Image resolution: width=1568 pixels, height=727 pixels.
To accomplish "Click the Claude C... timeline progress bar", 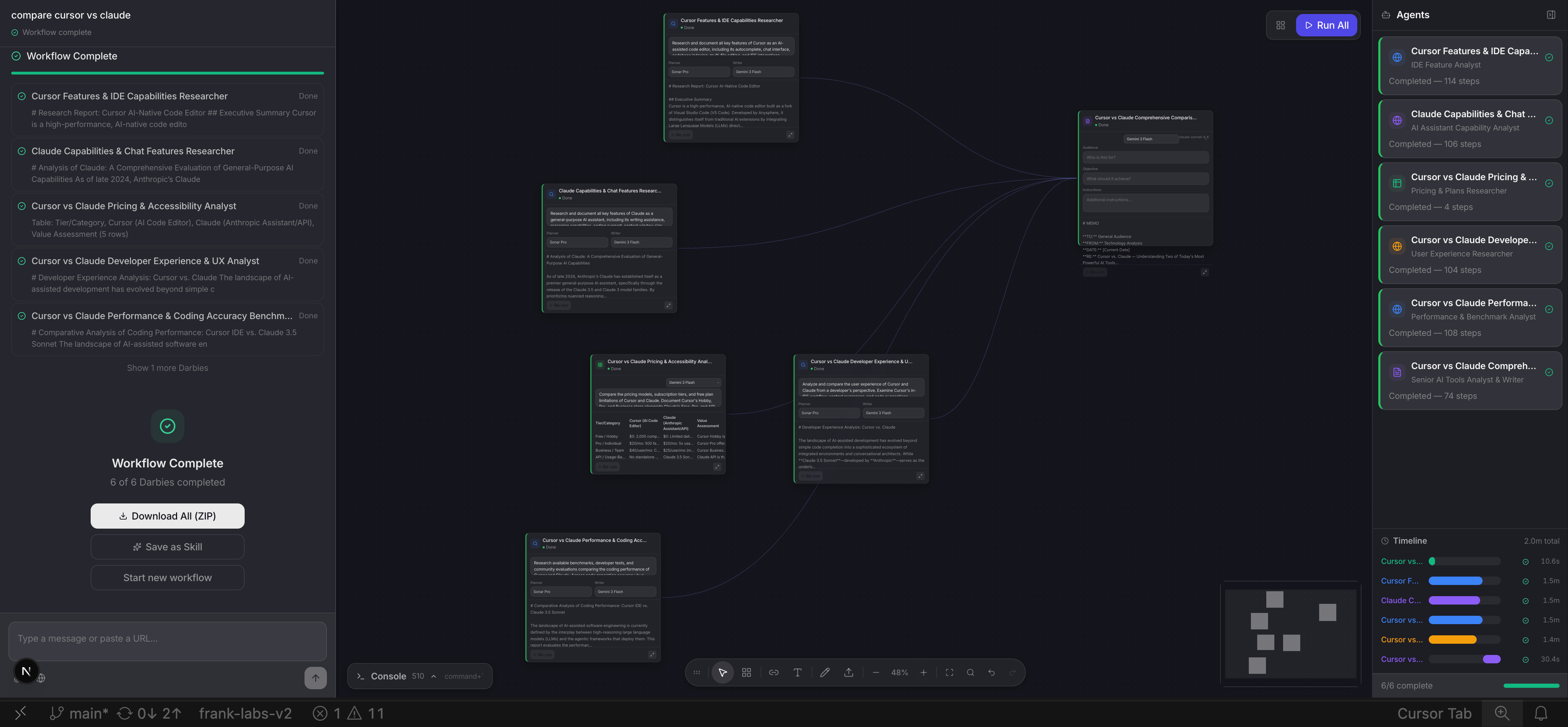I will coord(1454,600).
